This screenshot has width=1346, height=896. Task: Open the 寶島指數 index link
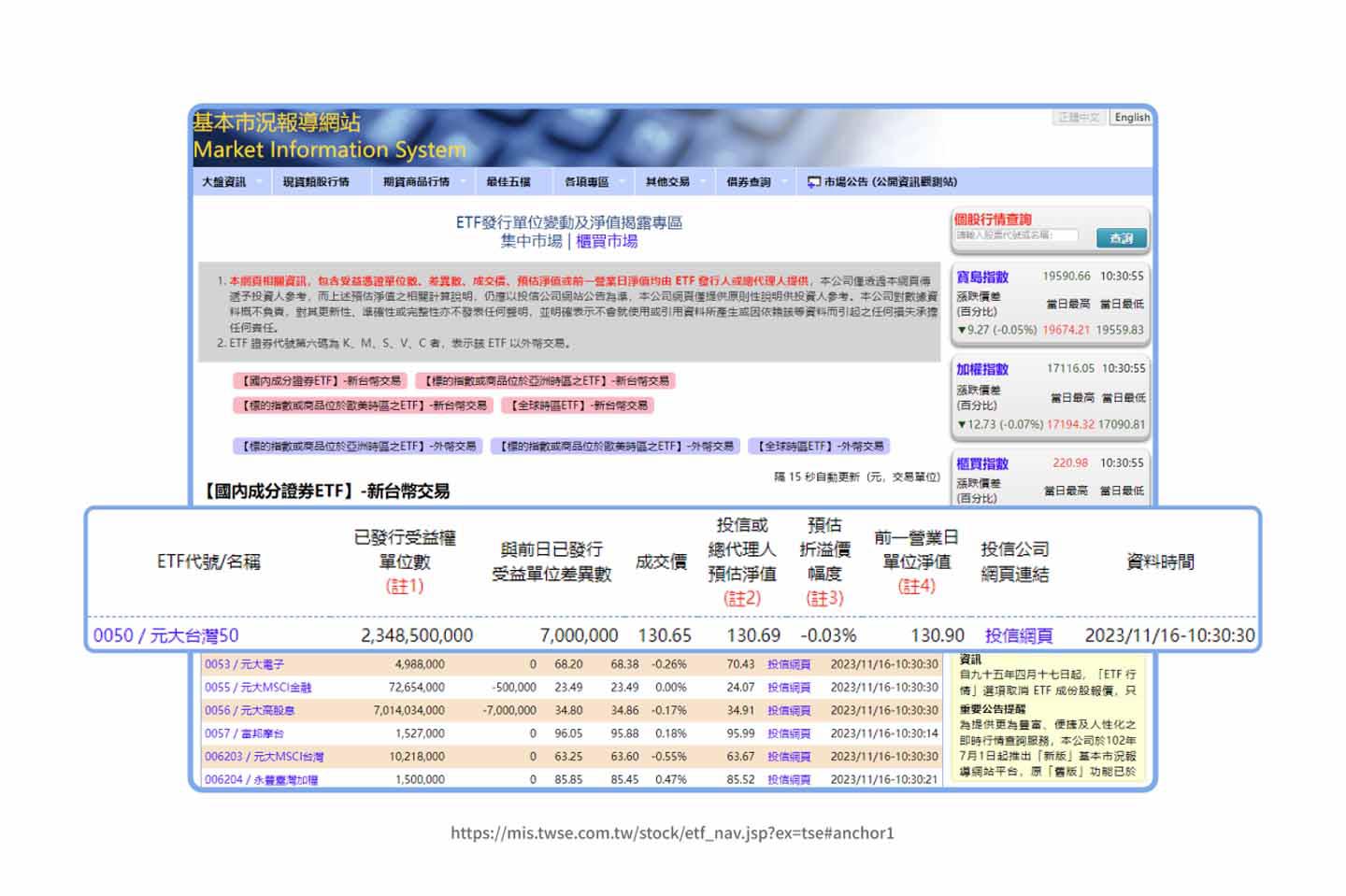pyautogui.click(x=981, y=277)
